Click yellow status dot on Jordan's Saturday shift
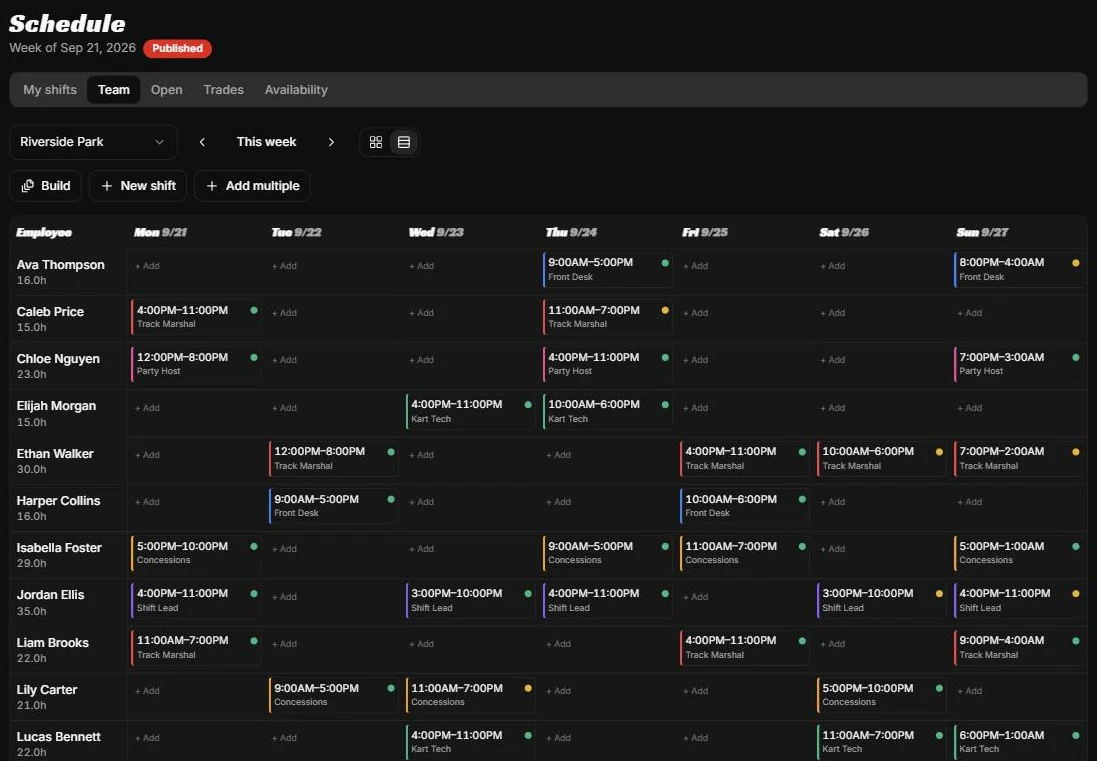This screenshot has width=1097, height=761. 940,594
